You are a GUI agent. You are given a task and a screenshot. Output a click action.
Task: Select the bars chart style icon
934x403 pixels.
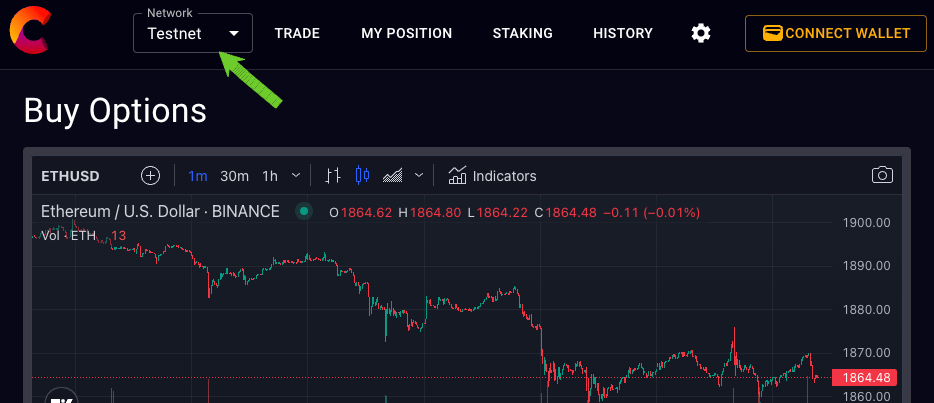click(x=334, y=176)
